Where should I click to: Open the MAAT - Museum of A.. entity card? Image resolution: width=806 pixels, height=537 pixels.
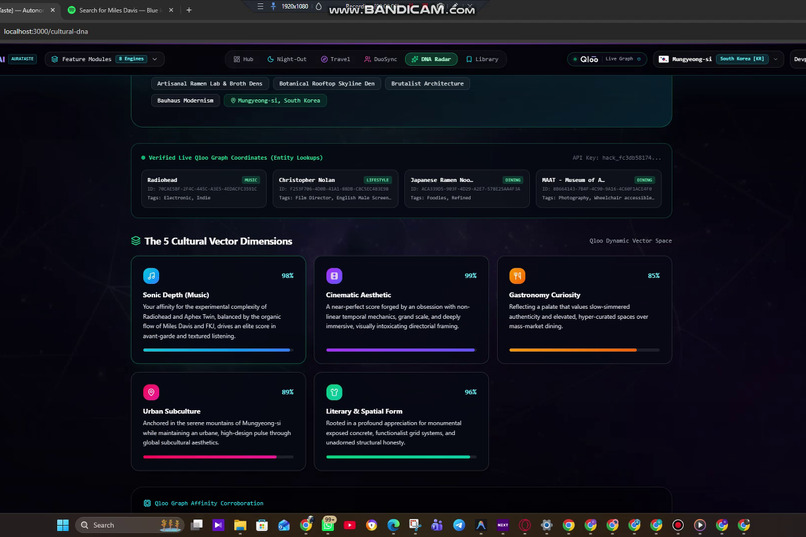(598, 189)
